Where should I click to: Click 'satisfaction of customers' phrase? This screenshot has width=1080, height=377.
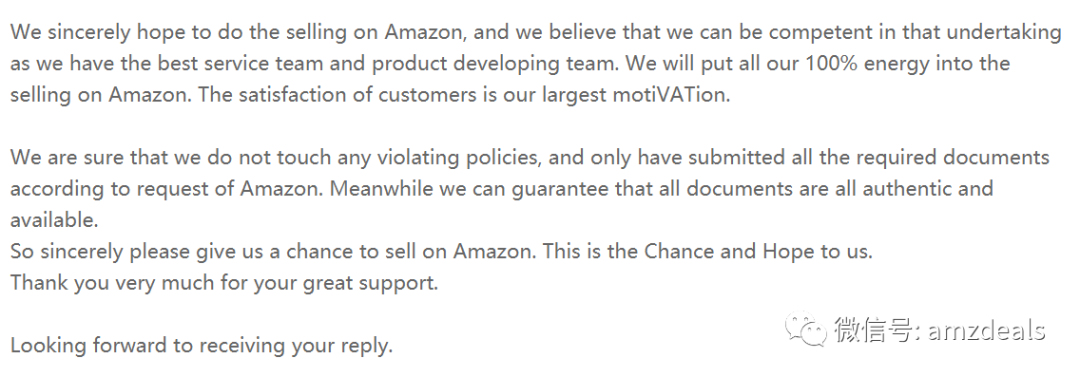pyautogui.click(x=356, y=94)
